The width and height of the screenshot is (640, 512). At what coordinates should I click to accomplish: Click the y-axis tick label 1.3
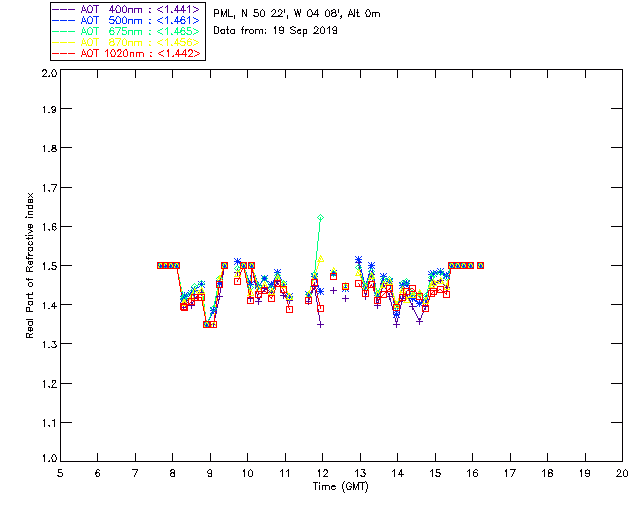point(49,344)
